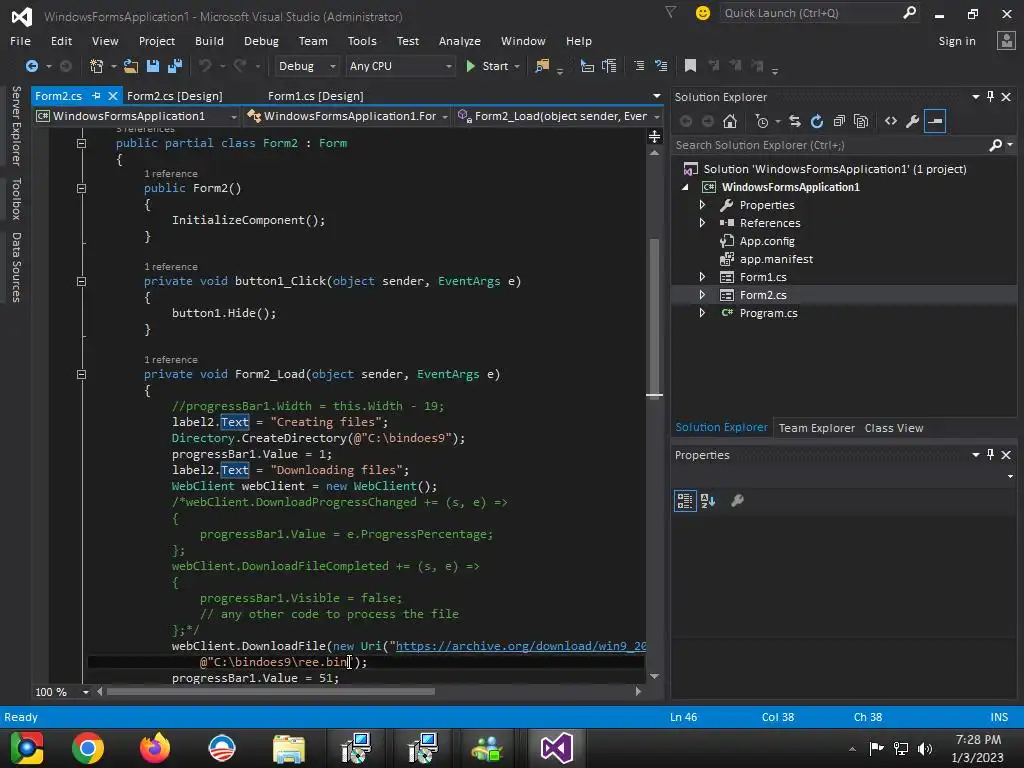Toggle auto-hide pin on Solution Explorer panel
The width and height of the screenshot is (1024, 768).
[991, 97]
